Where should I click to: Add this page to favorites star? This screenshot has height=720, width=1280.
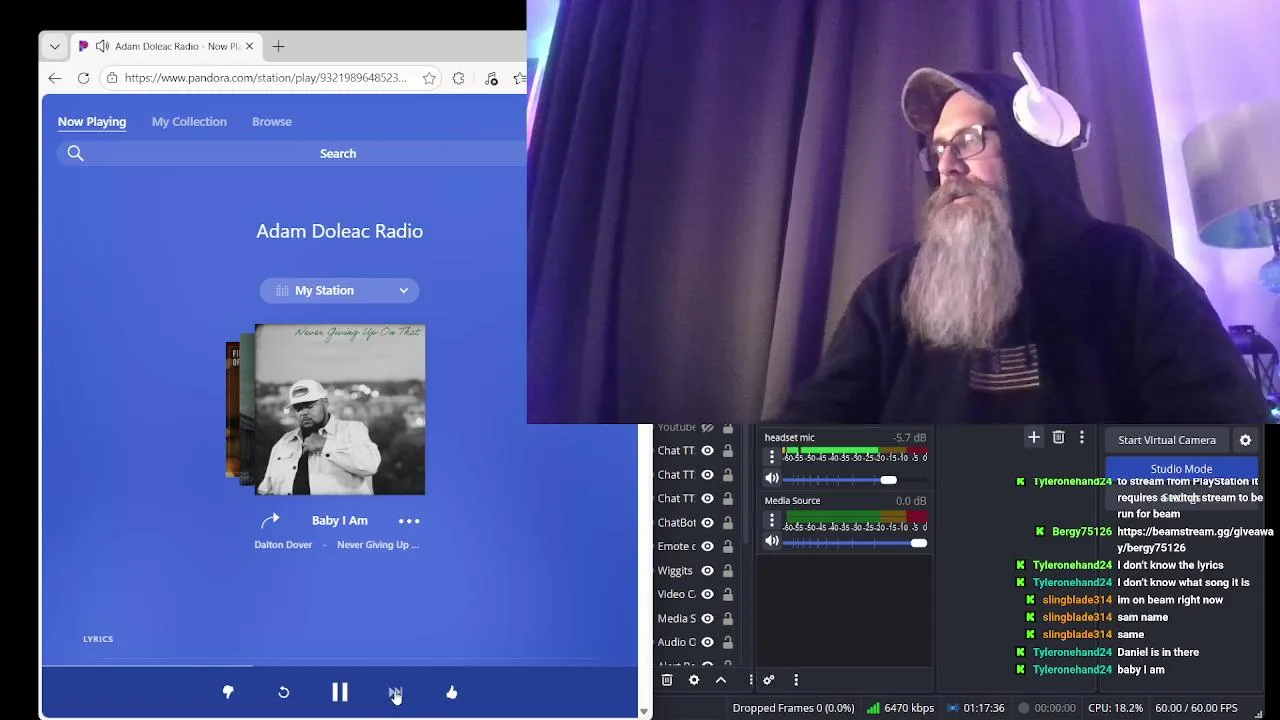pos(429,78)
